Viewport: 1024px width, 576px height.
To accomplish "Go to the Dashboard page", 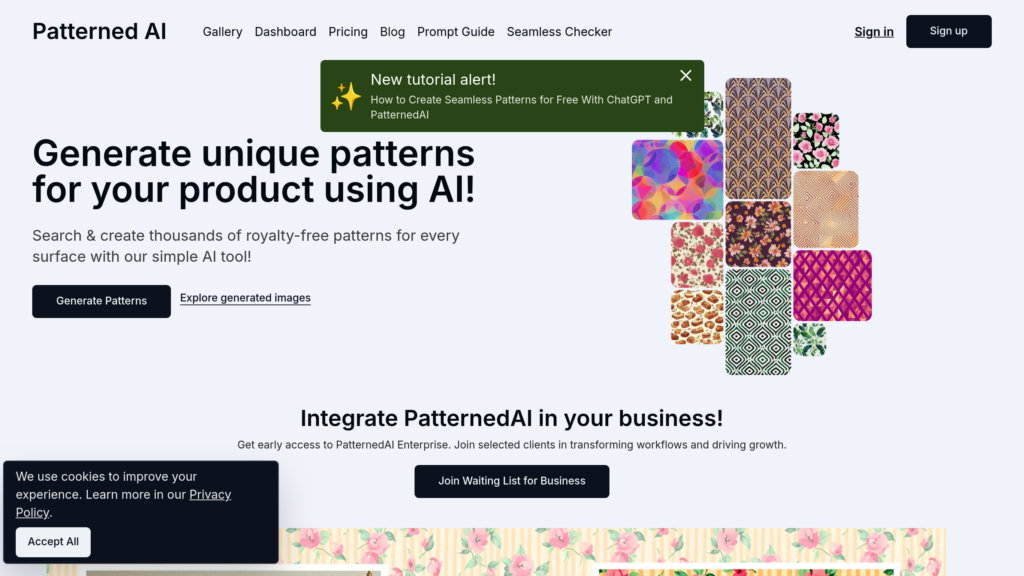I will (x=285, y=32).
